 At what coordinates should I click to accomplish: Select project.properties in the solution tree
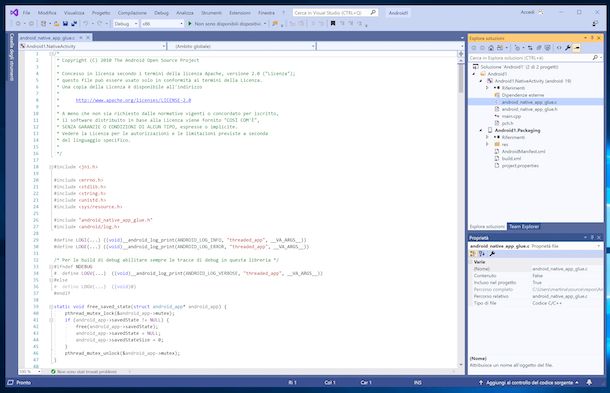click(520, 165)
